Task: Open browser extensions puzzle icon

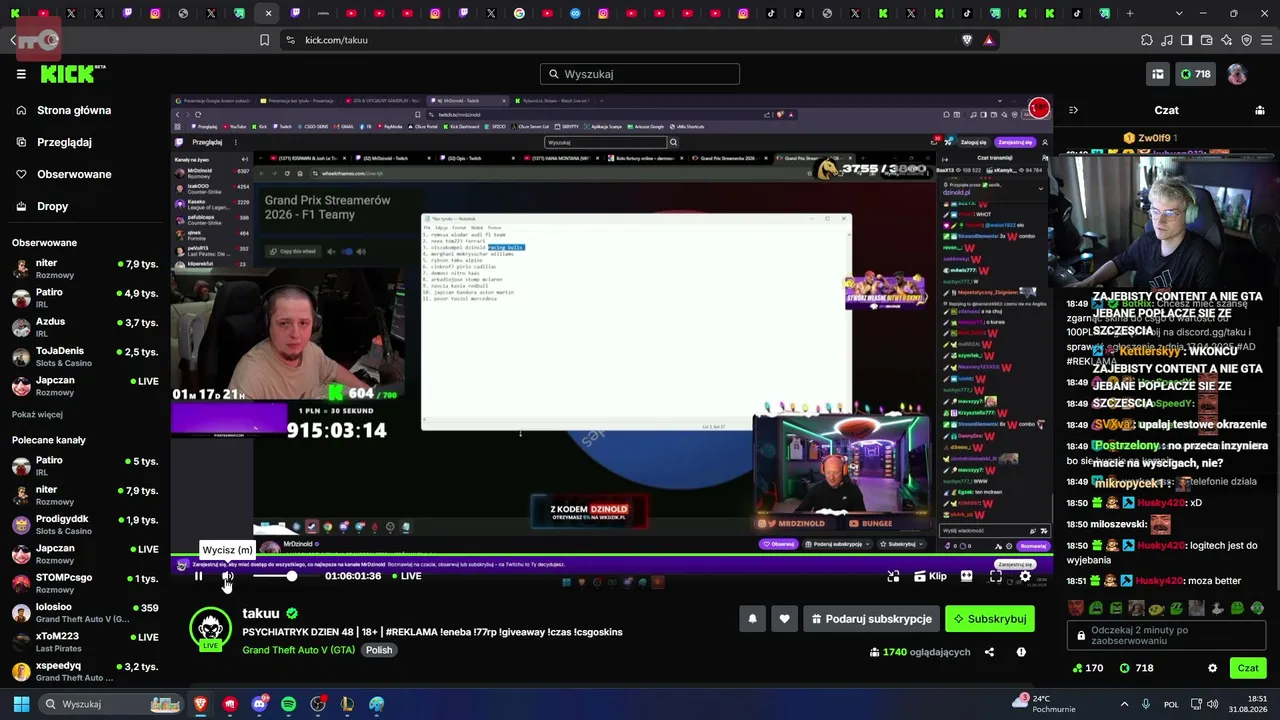Action: pos(1146,40)
